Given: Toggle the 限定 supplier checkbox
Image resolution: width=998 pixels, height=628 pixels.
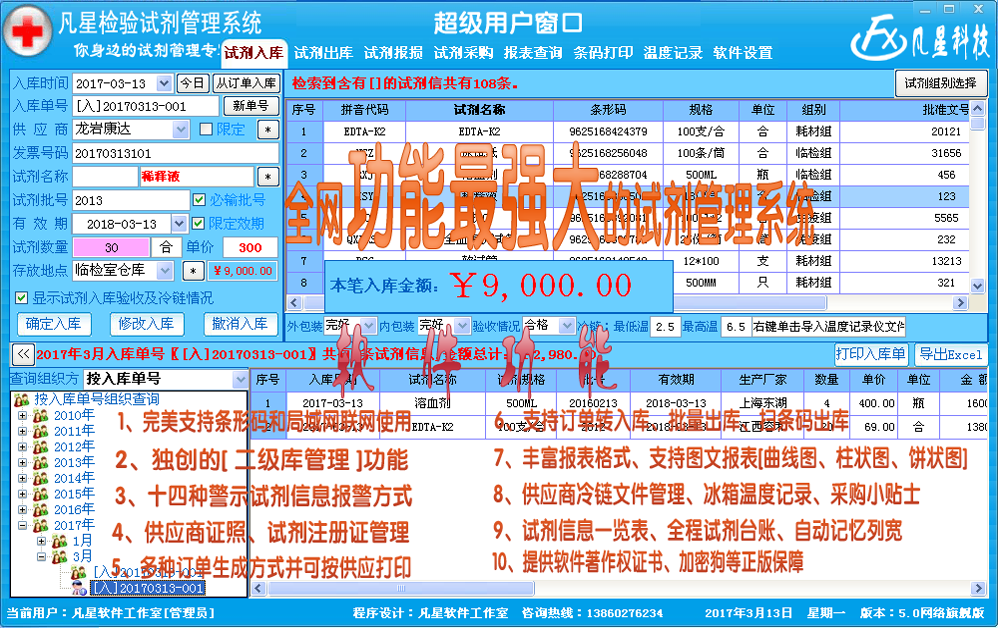Looking at the screenshot, I should point(206,129).
